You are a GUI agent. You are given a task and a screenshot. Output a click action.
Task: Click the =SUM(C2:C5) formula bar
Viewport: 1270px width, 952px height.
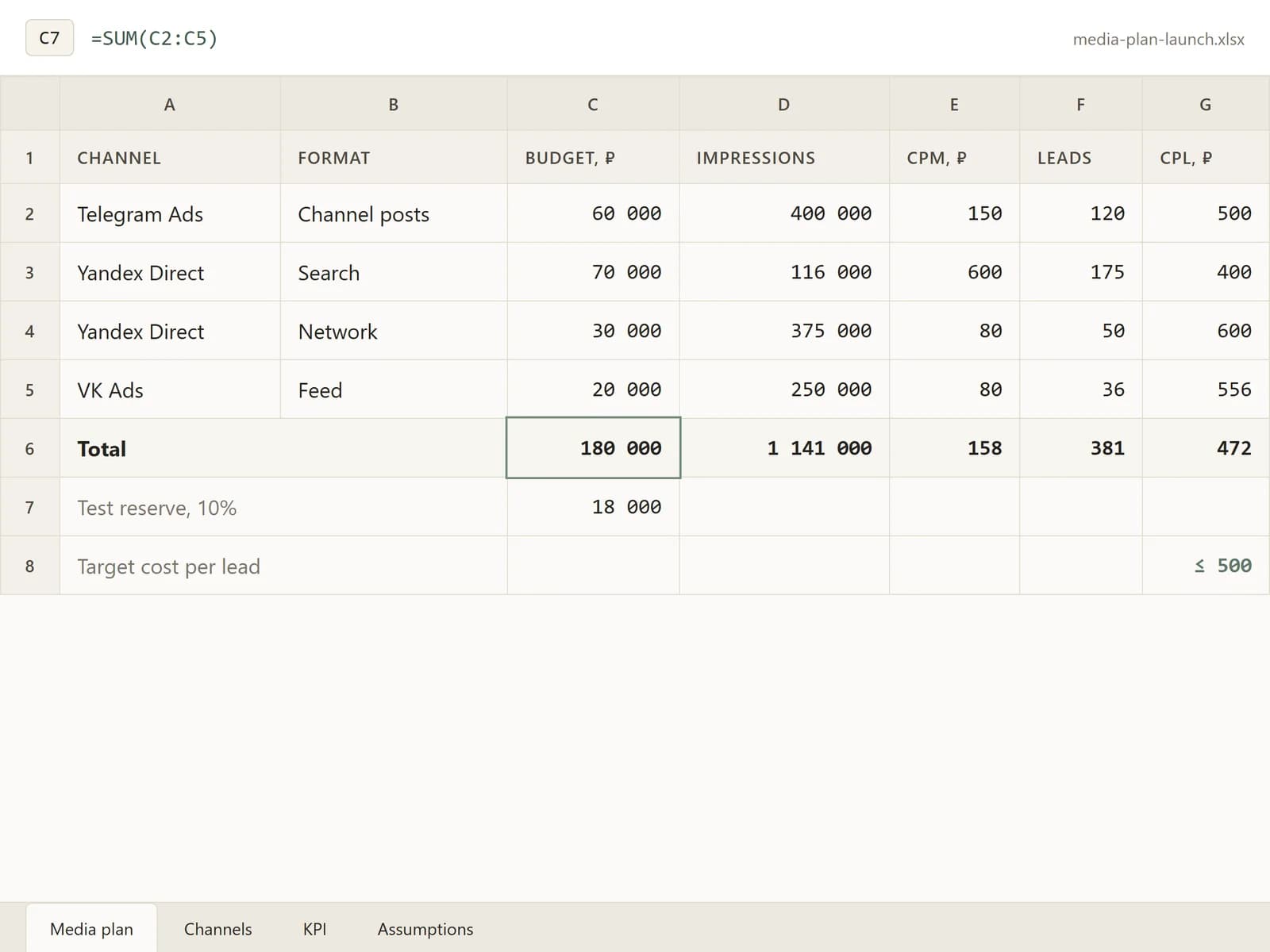pyautogui.click(x=154, y=38)
